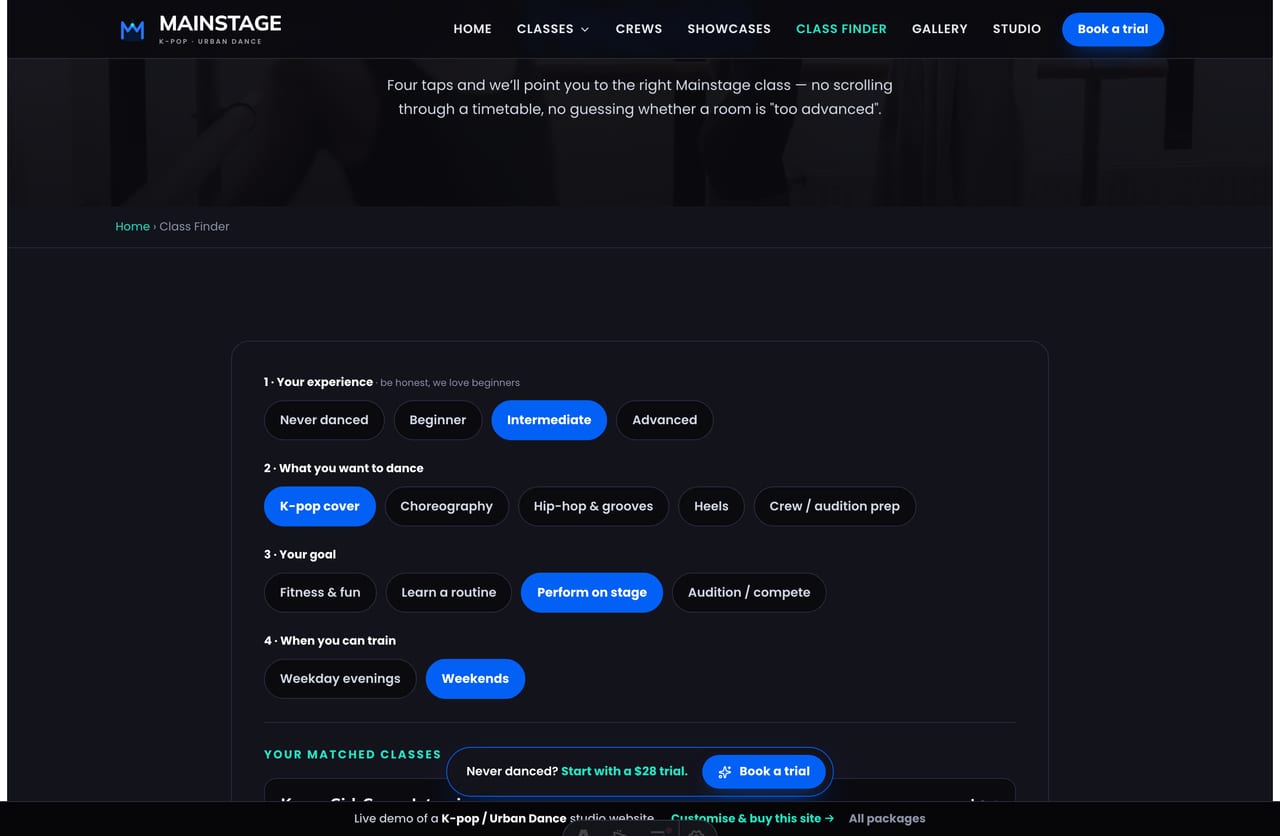Select the Heels dance style
This screenshot has height=836, width=1280.
coord(711,506)
